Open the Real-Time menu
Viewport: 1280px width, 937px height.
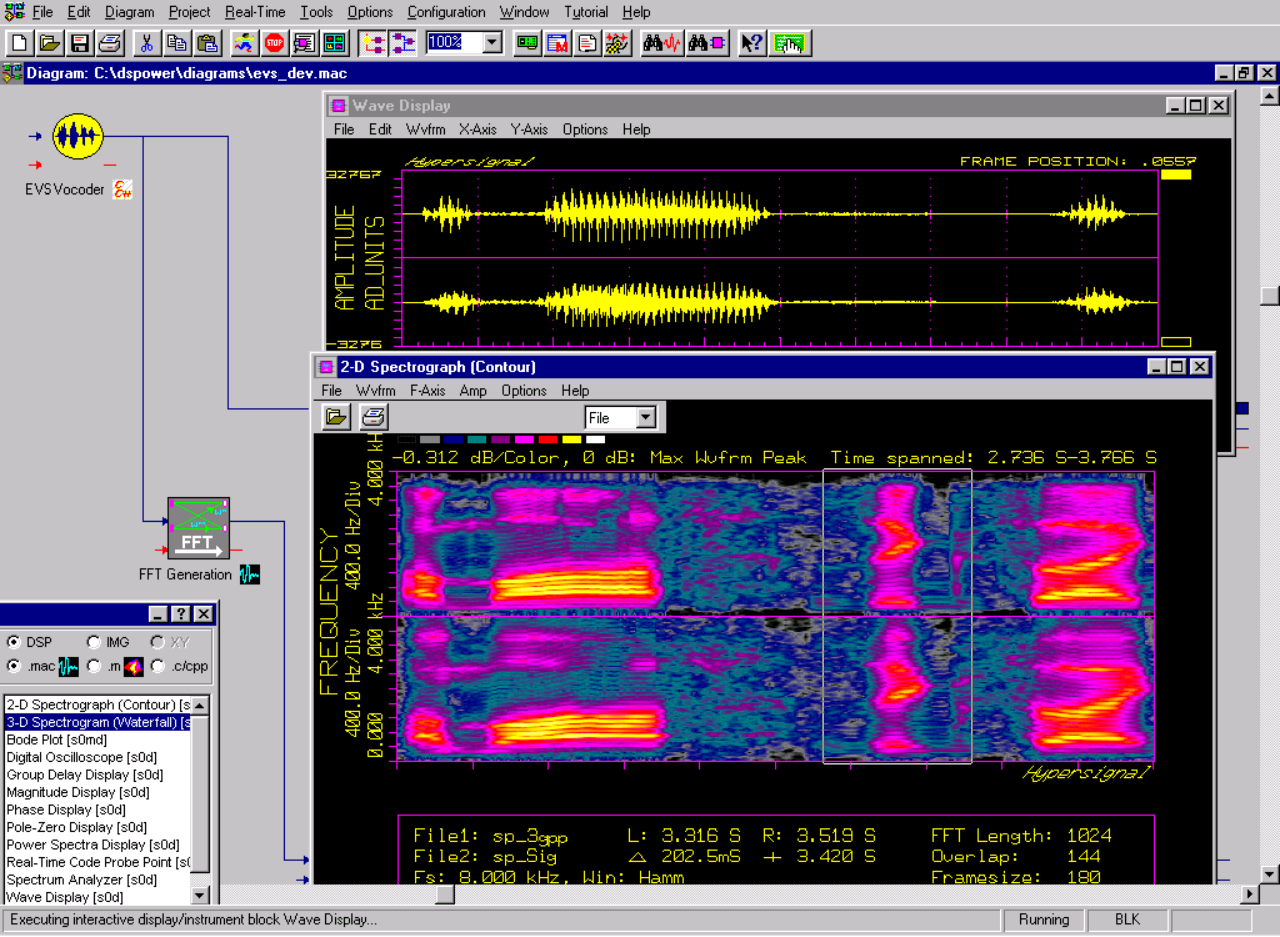pos(255,12)
